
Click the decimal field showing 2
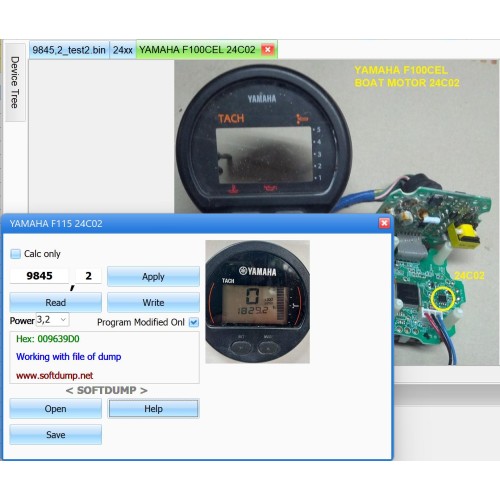point(88,276)
